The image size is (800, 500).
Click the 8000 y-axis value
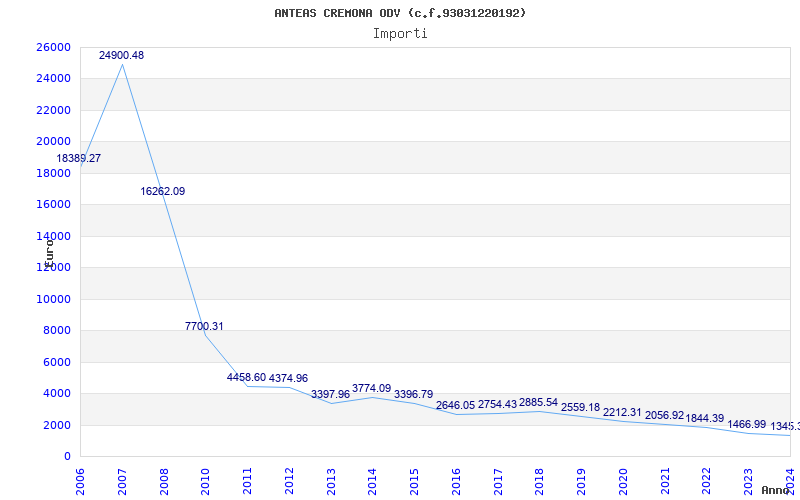click(57, 331)
